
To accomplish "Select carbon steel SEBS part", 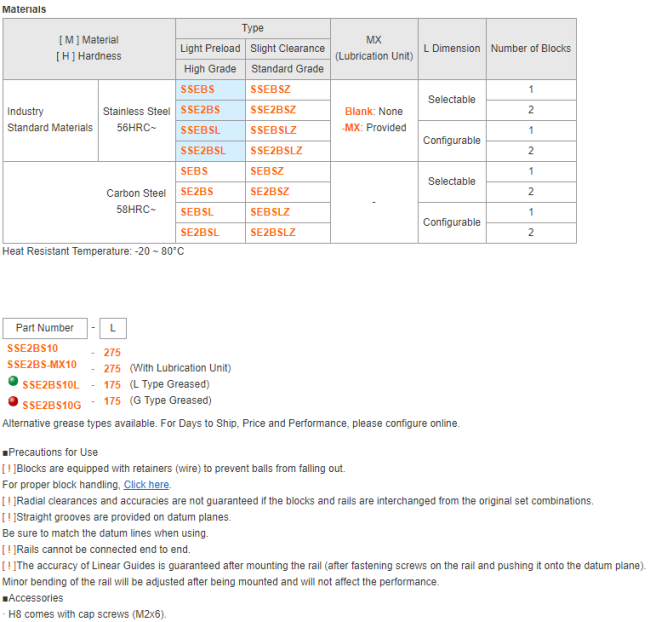I will (194, 171).
